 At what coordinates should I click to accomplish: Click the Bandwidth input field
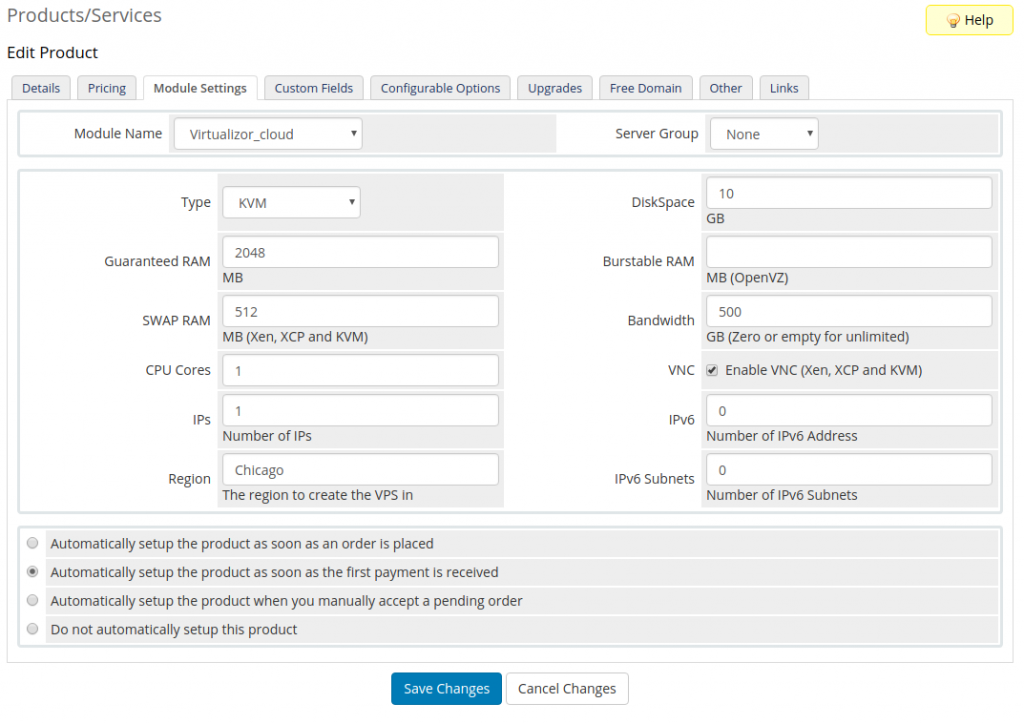[848, 311]
